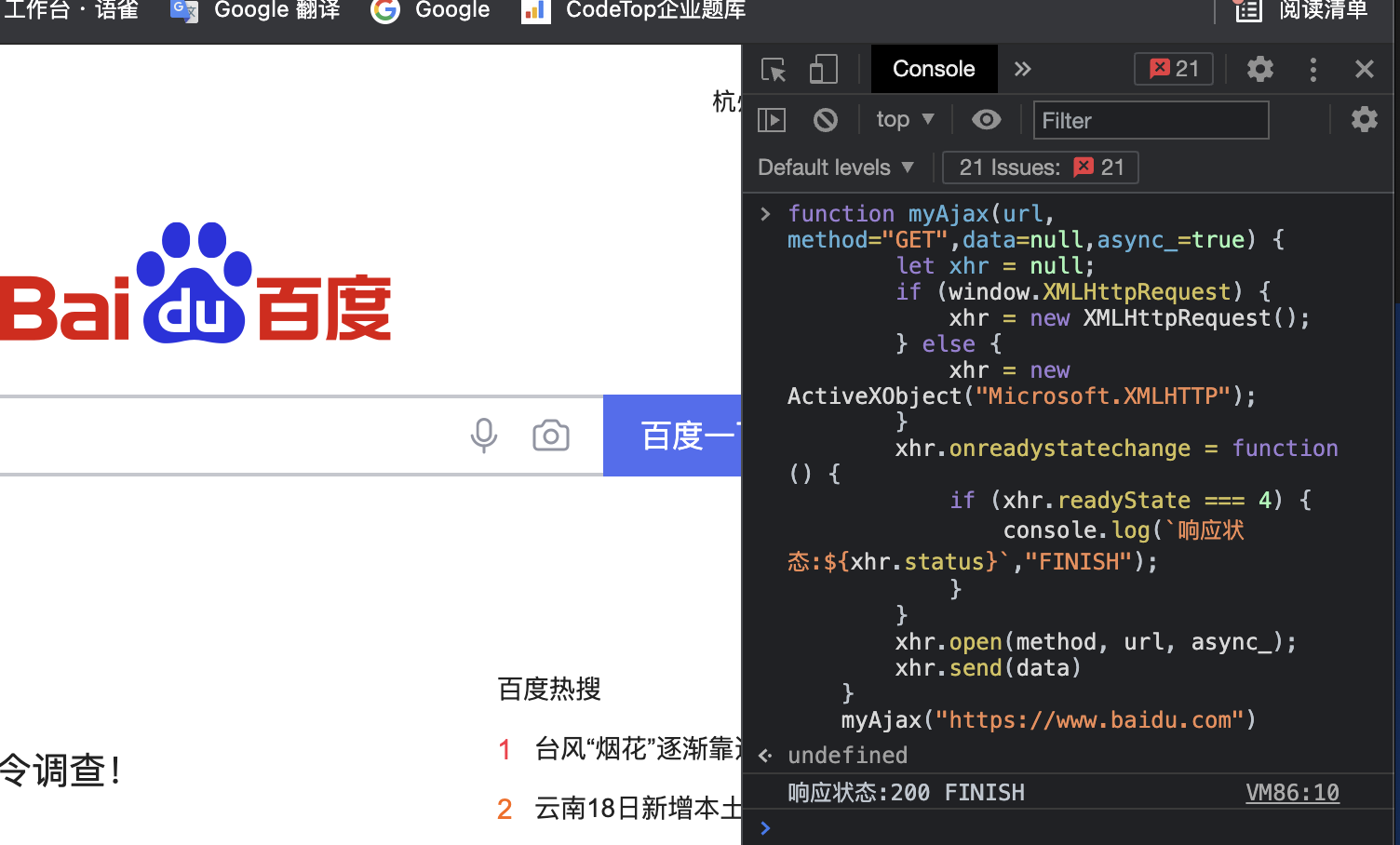Open the 百度热搜 heading link
1400x845 pixels.
point(549,689)
